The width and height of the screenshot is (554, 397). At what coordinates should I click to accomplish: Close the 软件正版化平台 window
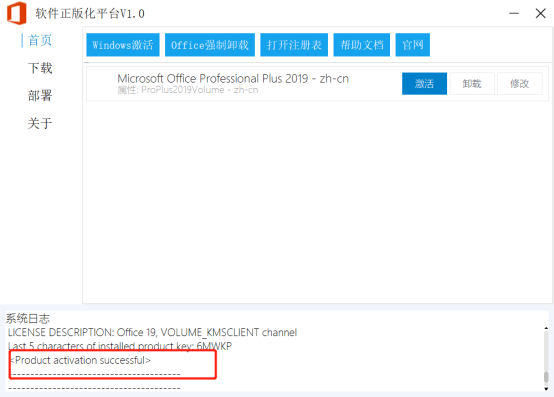(541, 13)
